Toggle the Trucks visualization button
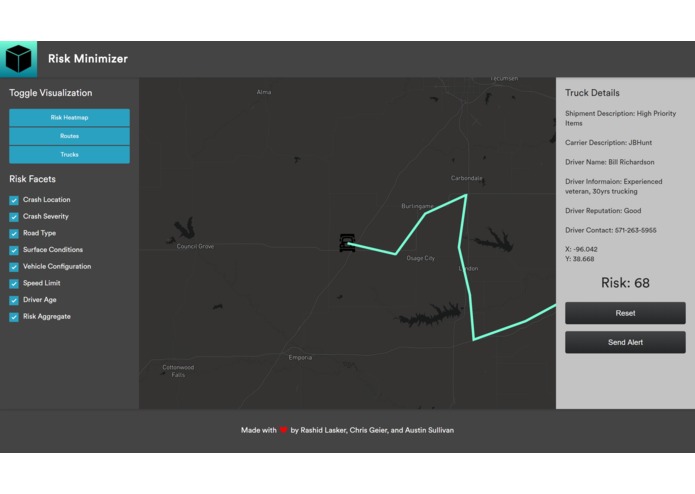695x494 pixels. point(69,155)
